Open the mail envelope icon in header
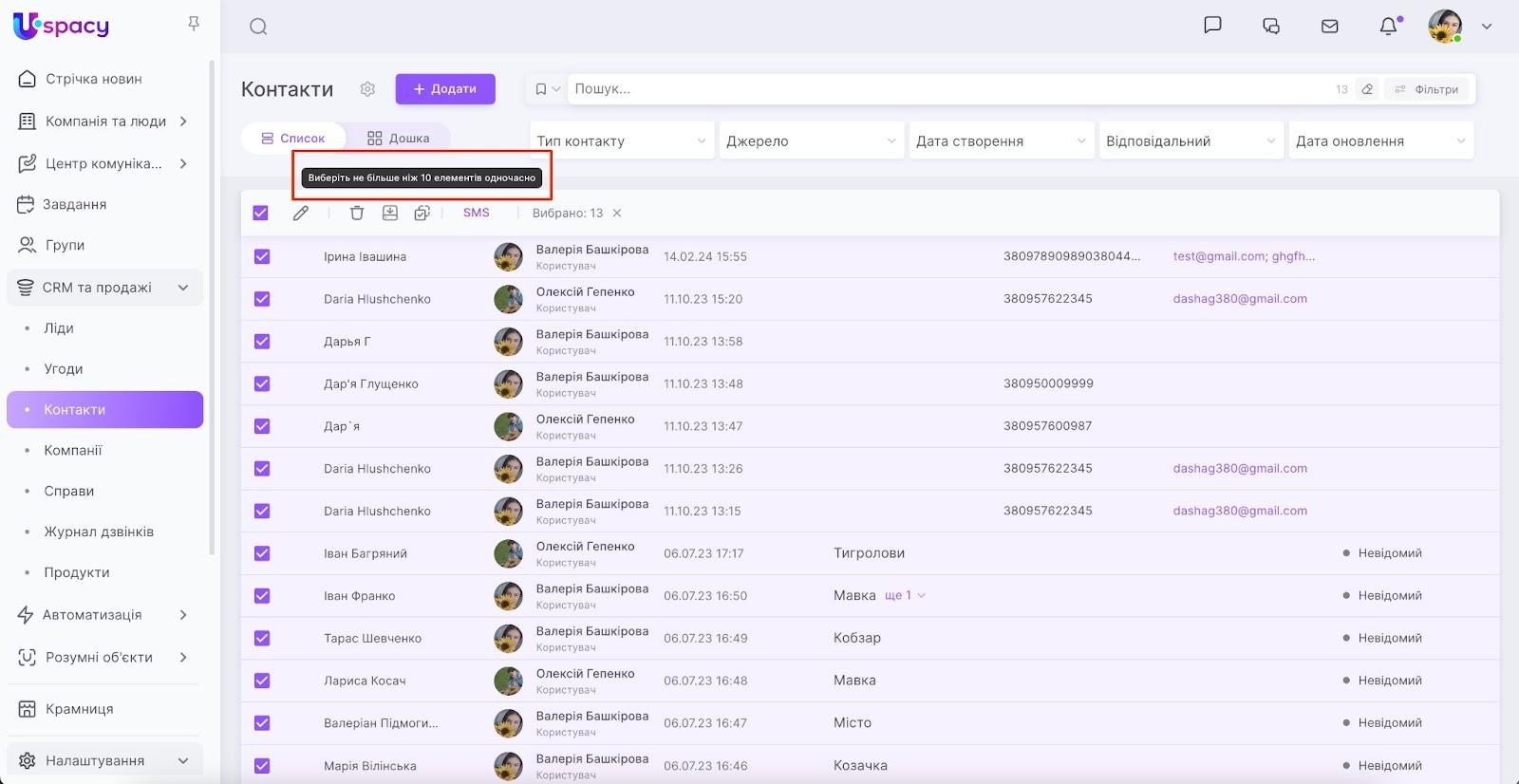Screen dimensions: 1519x784 (1329, 27)
